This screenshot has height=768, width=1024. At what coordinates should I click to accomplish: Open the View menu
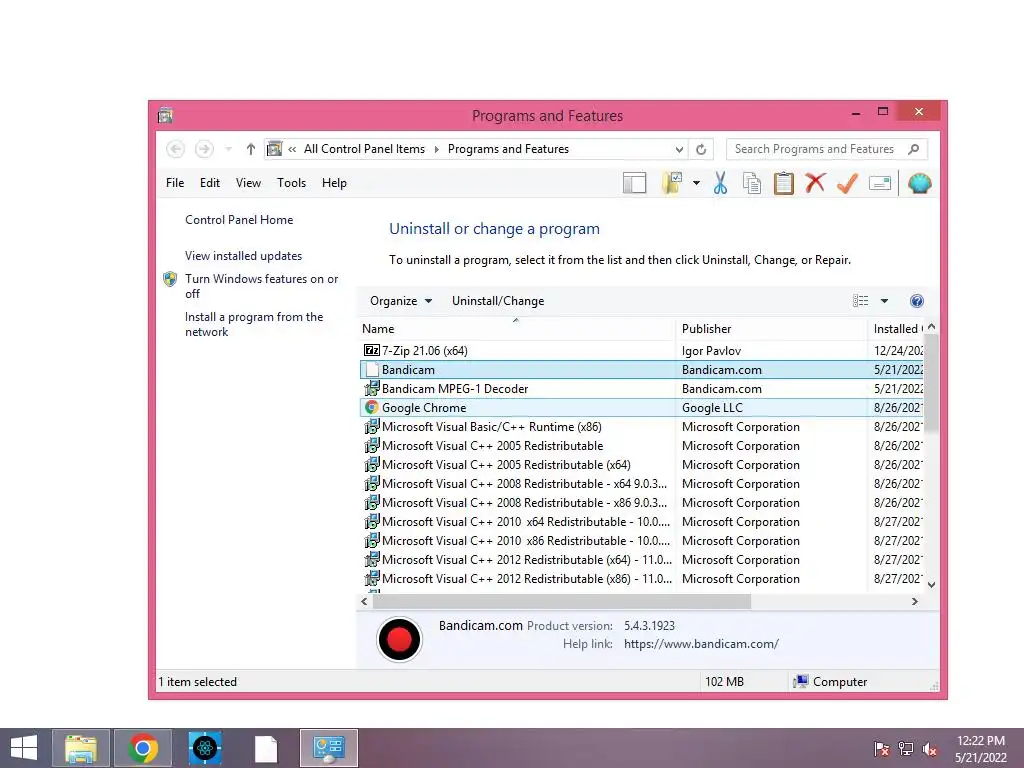248,183
